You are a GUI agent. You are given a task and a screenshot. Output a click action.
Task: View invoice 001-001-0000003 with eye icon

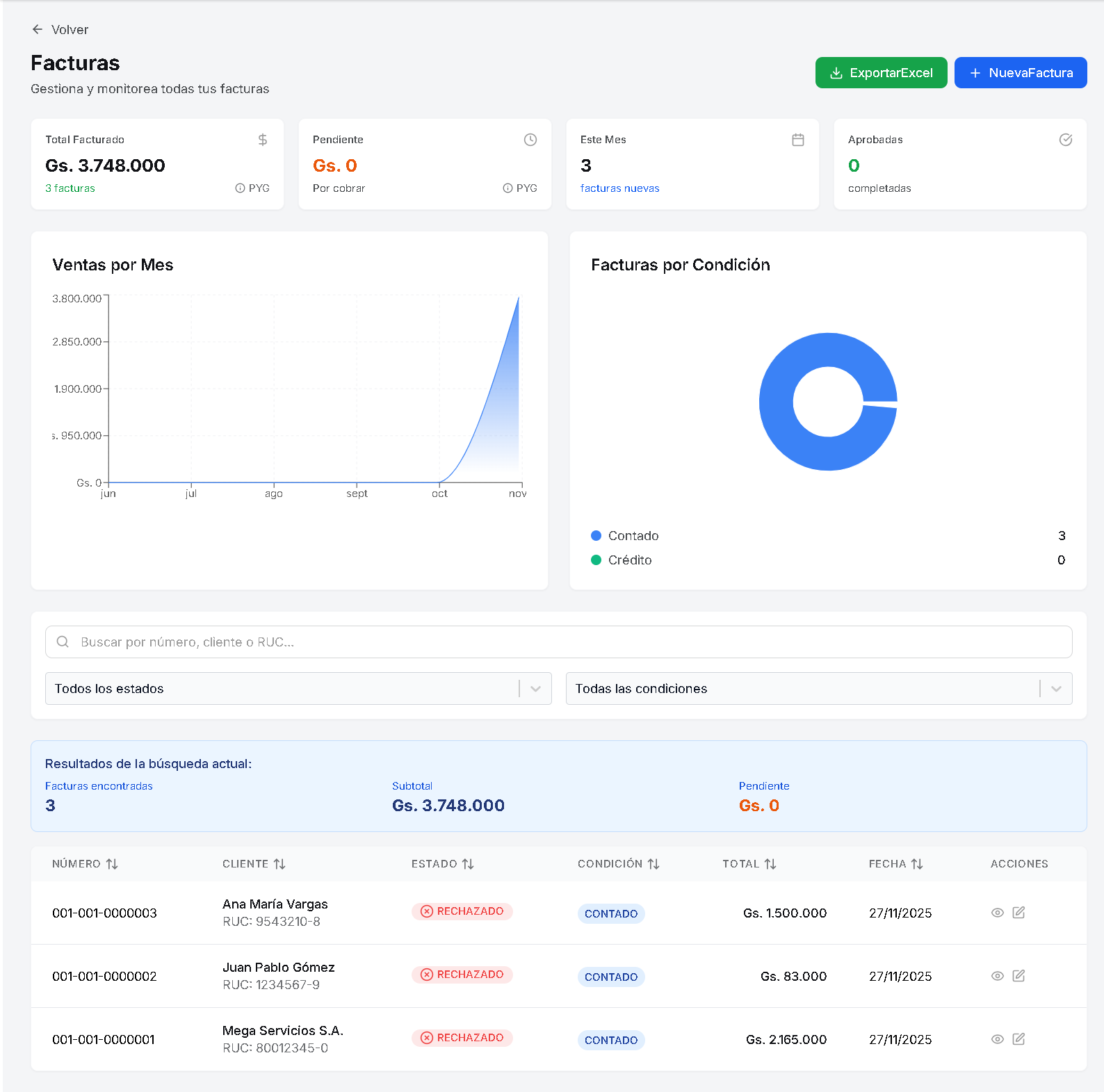pos(997,913)
